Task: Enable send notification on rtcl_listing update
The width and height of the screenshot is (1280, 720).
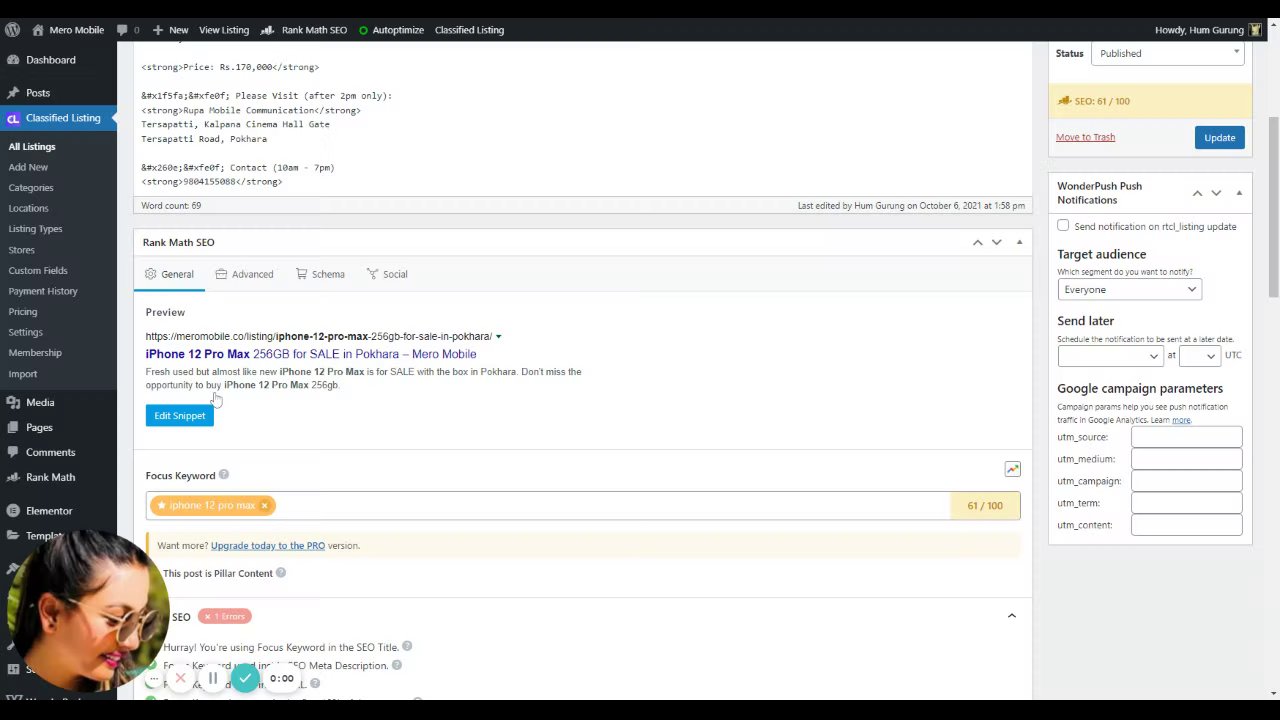Action: 1063,226
